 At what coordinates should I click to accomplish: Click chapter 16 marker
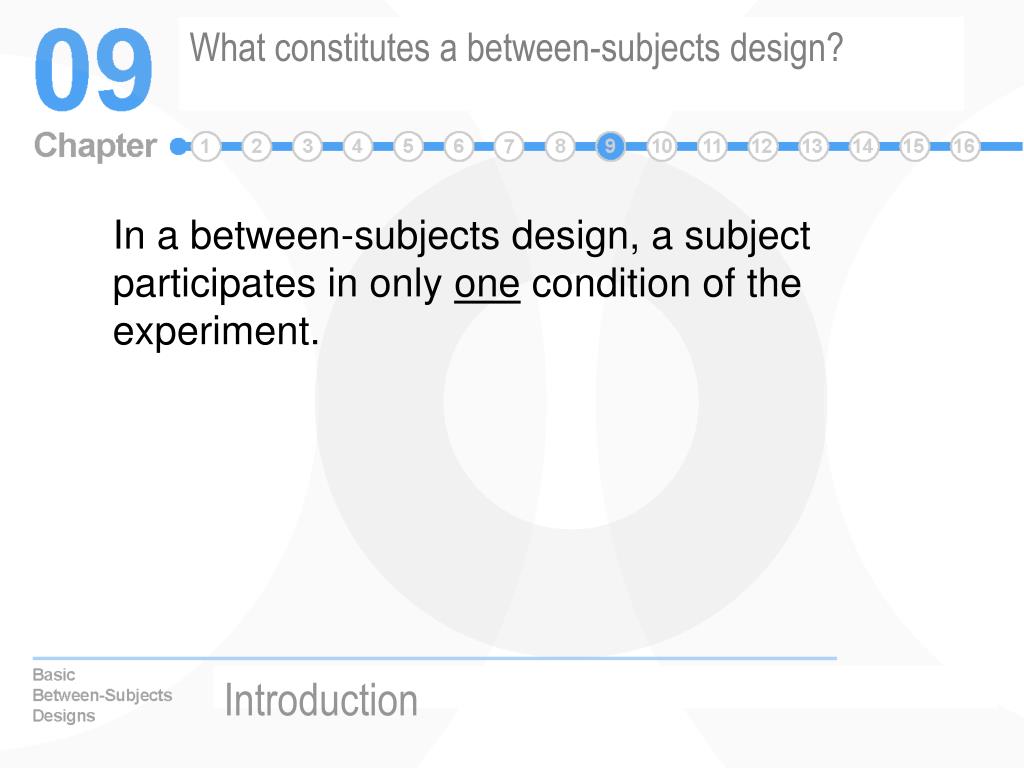pos(965,146)
